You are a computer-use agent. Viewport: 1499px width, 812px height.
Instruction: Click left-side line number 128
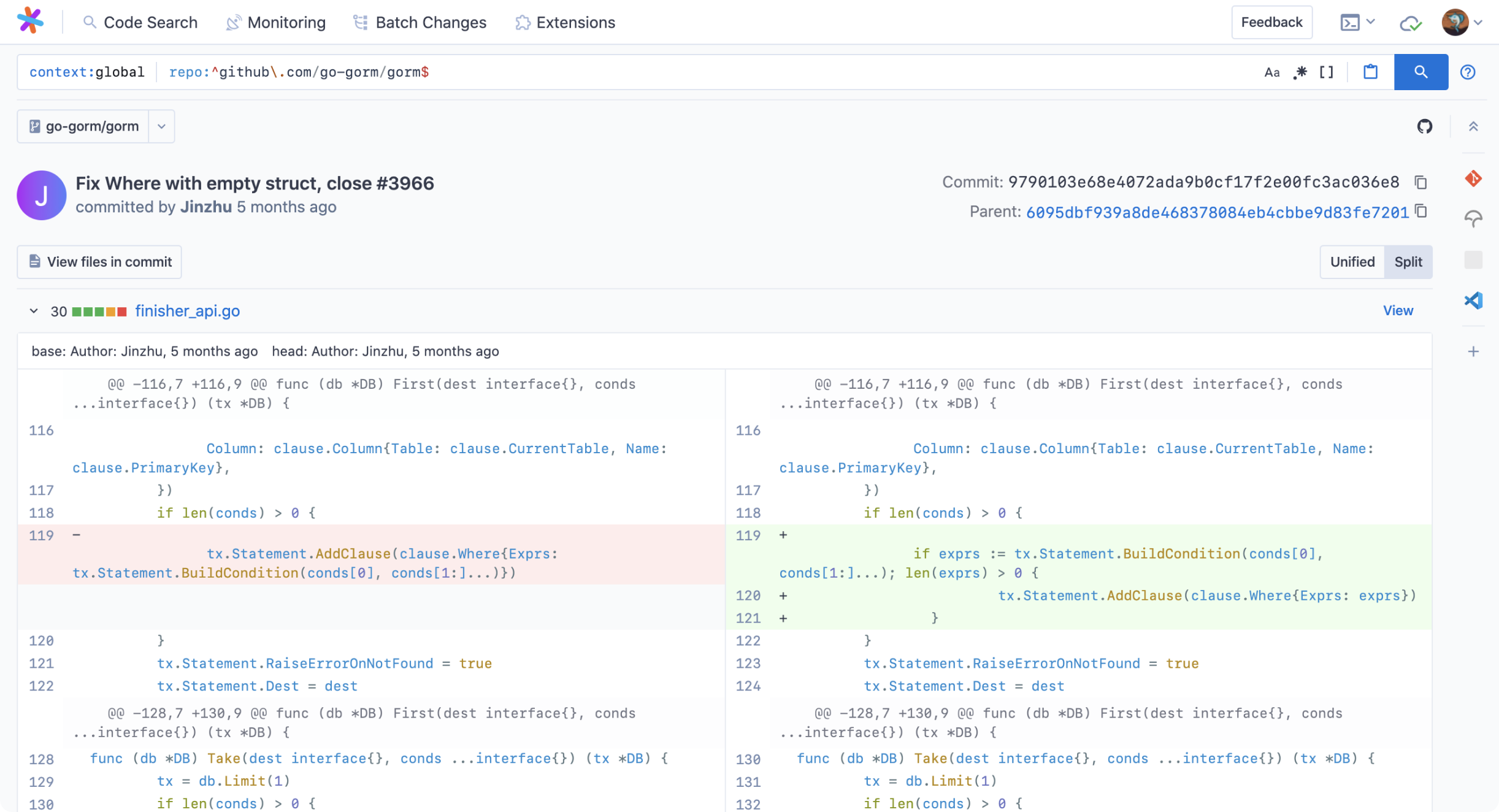click(x=42, y=759)
